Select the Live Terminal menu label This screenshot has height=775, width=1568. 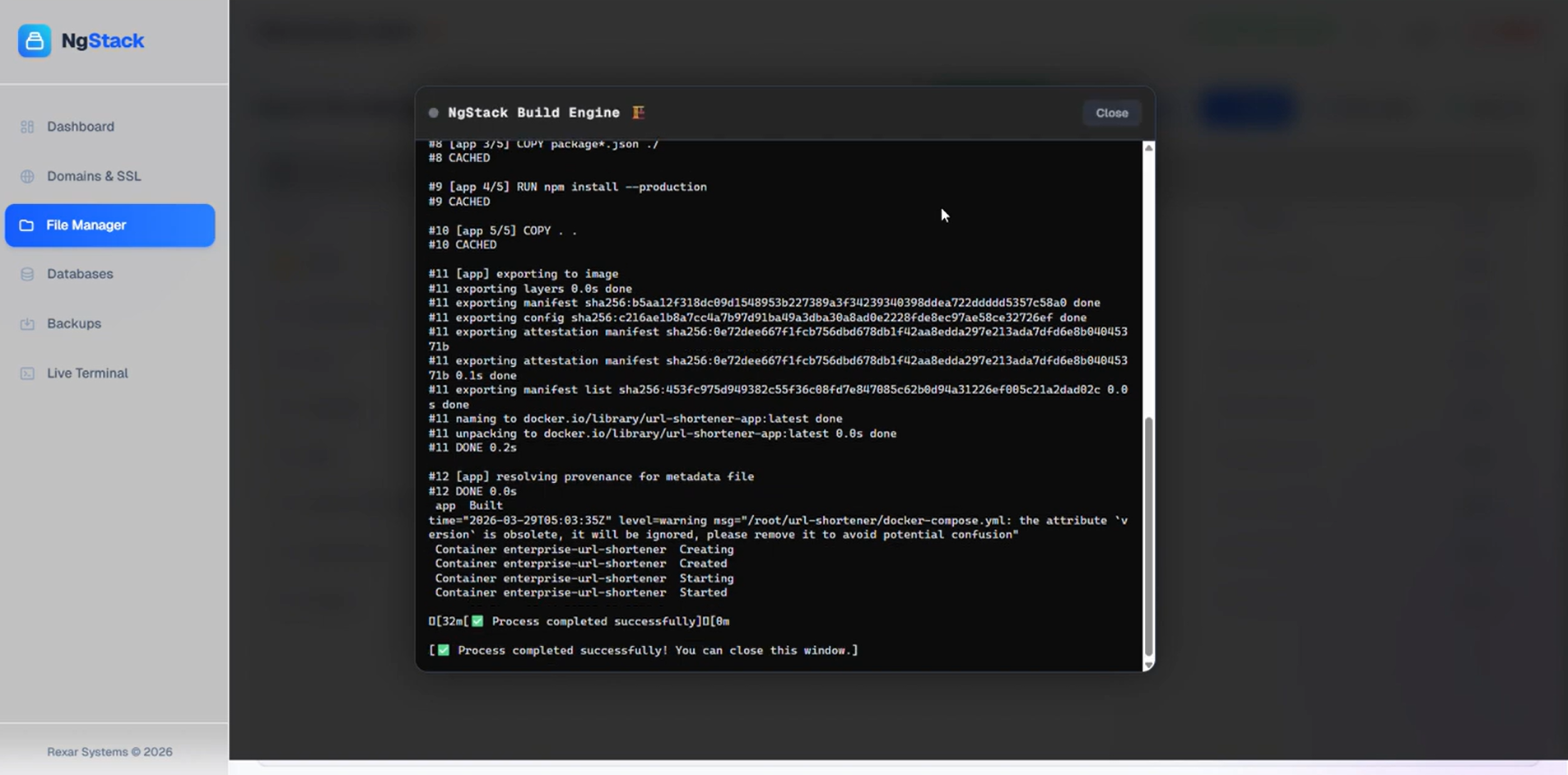pos(87,373)
